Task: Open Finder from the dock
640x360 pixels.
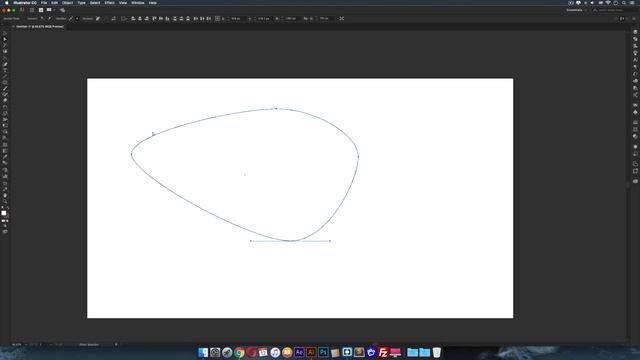Action: pyautogui.click(x=203, y=352)
